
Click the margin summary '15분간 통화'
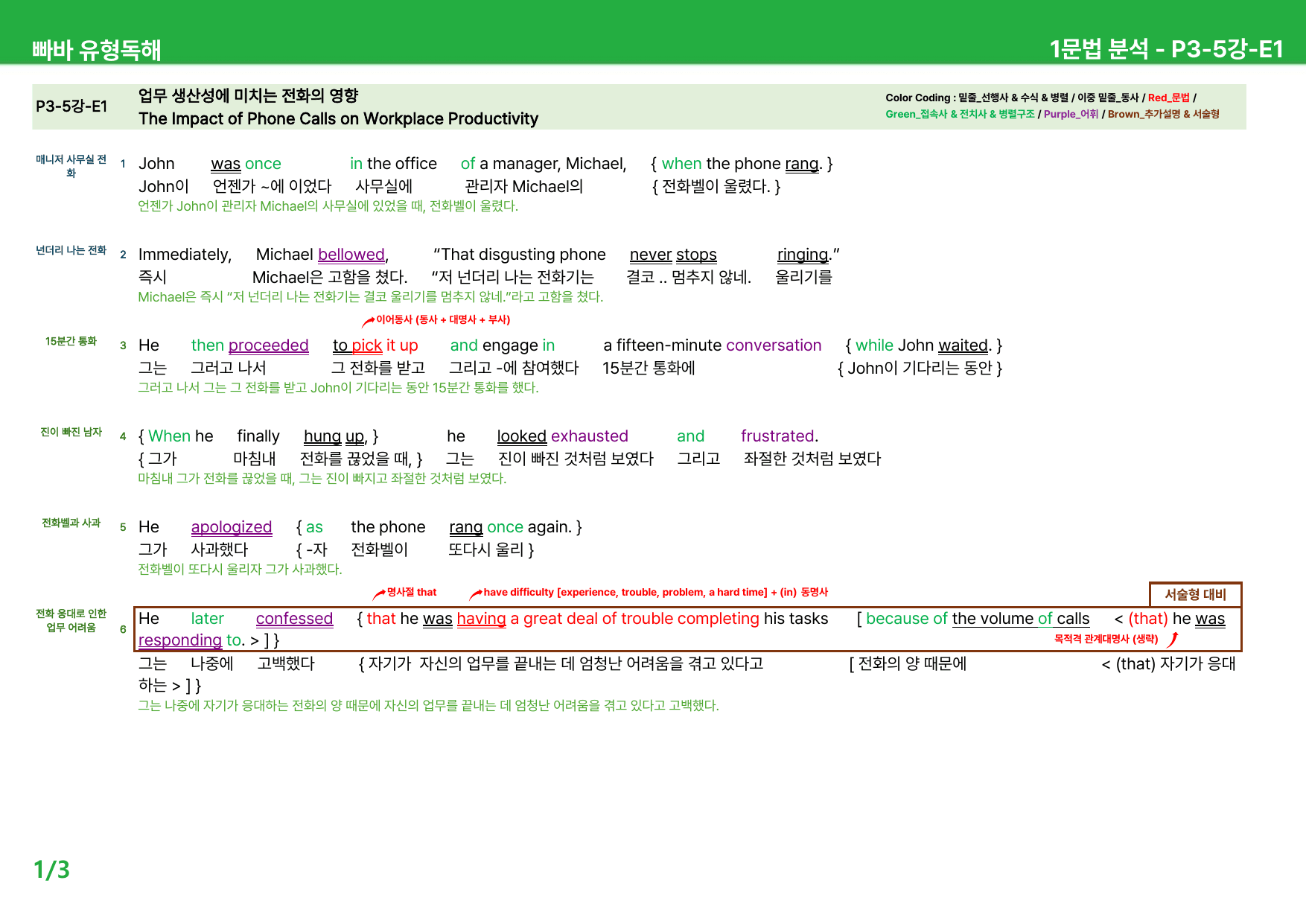point(71,341)
